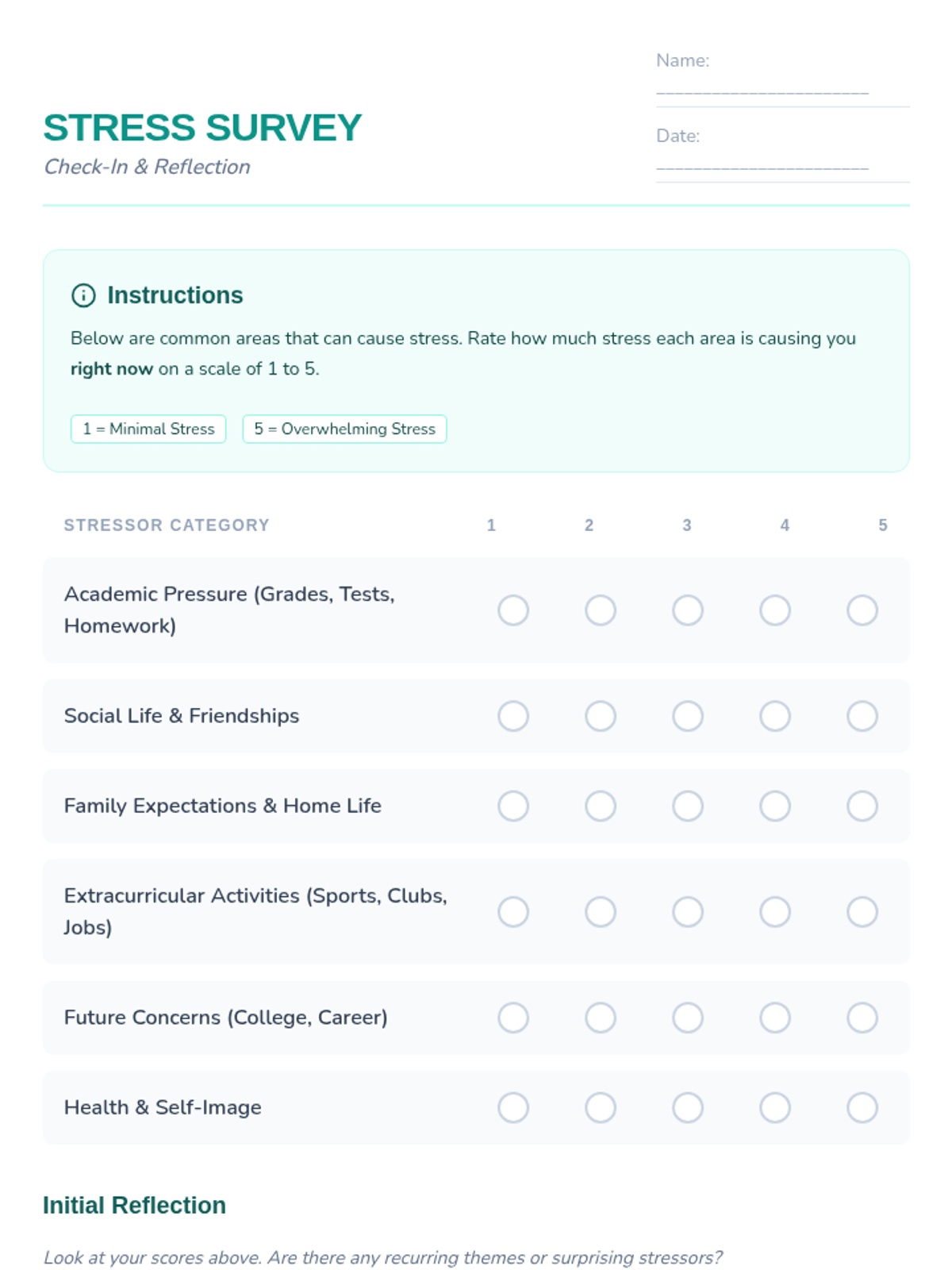
Task: Mark Extracurricular Activities stress as 3
Action: point(688,912)
